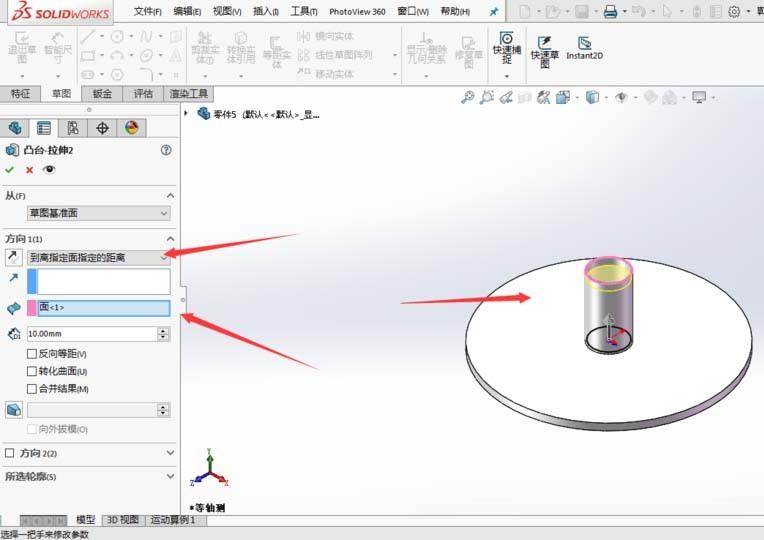Click the draft on/off icon
Viewport: 764px width, 540px height.
(14, 409)
